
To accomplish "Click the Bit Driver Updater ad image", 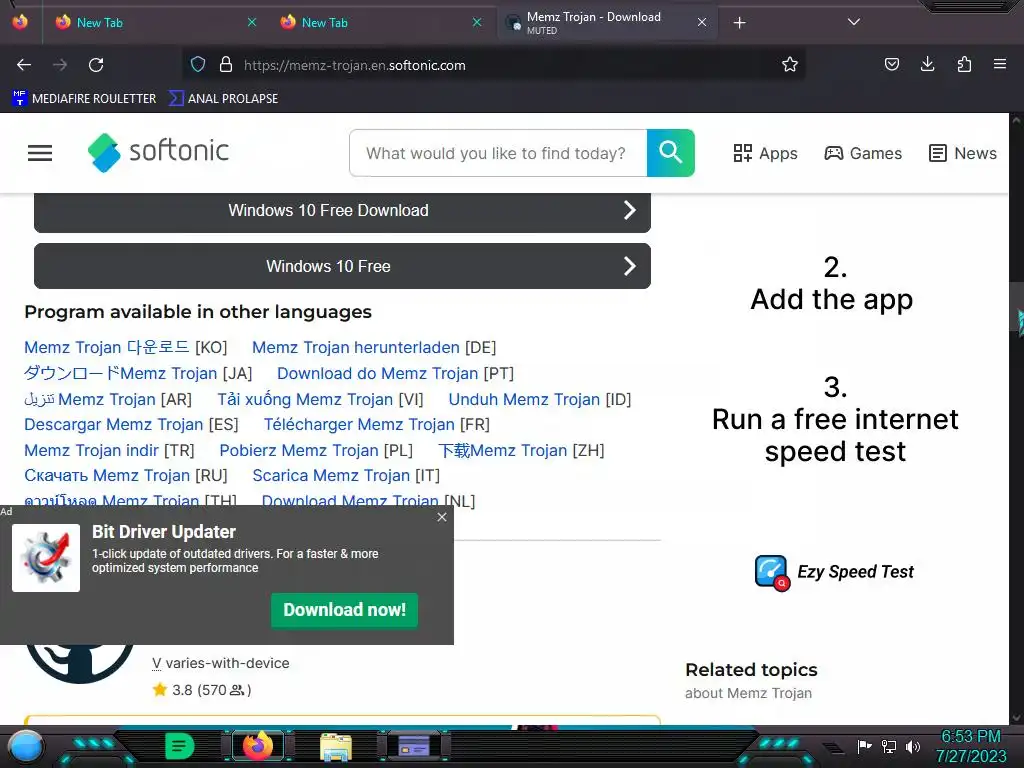I will (46, 558).
